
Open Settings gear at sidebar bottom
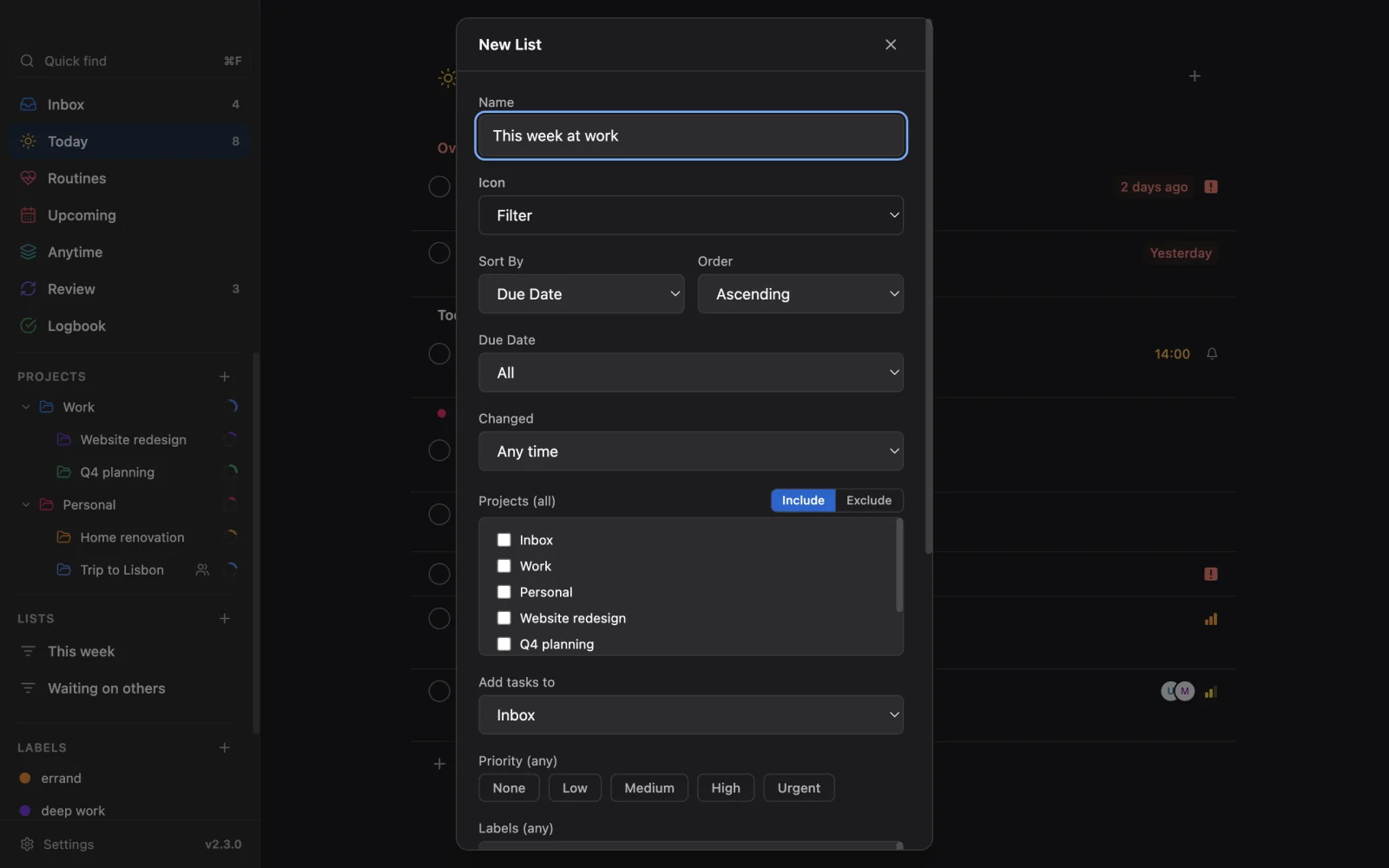pyautogui.click(x=27, y=845)
